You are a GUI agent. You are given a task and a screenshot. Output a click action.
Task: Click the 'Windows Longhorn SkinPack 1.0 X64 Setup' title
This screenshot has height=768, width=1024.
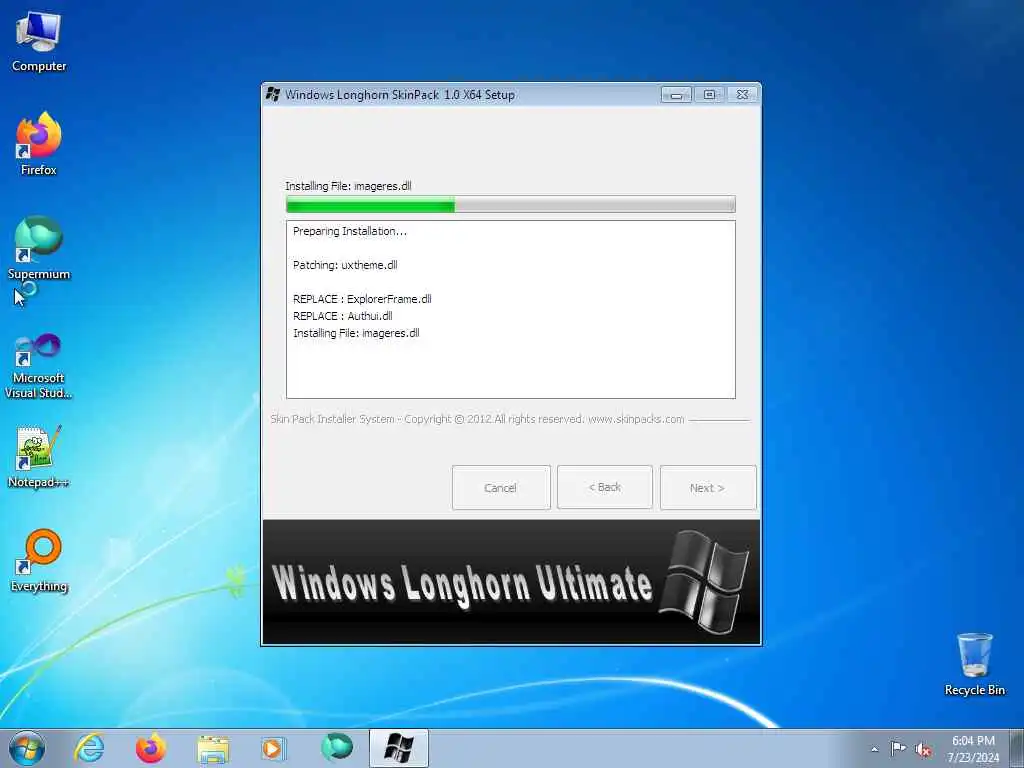tap(400, 95)
